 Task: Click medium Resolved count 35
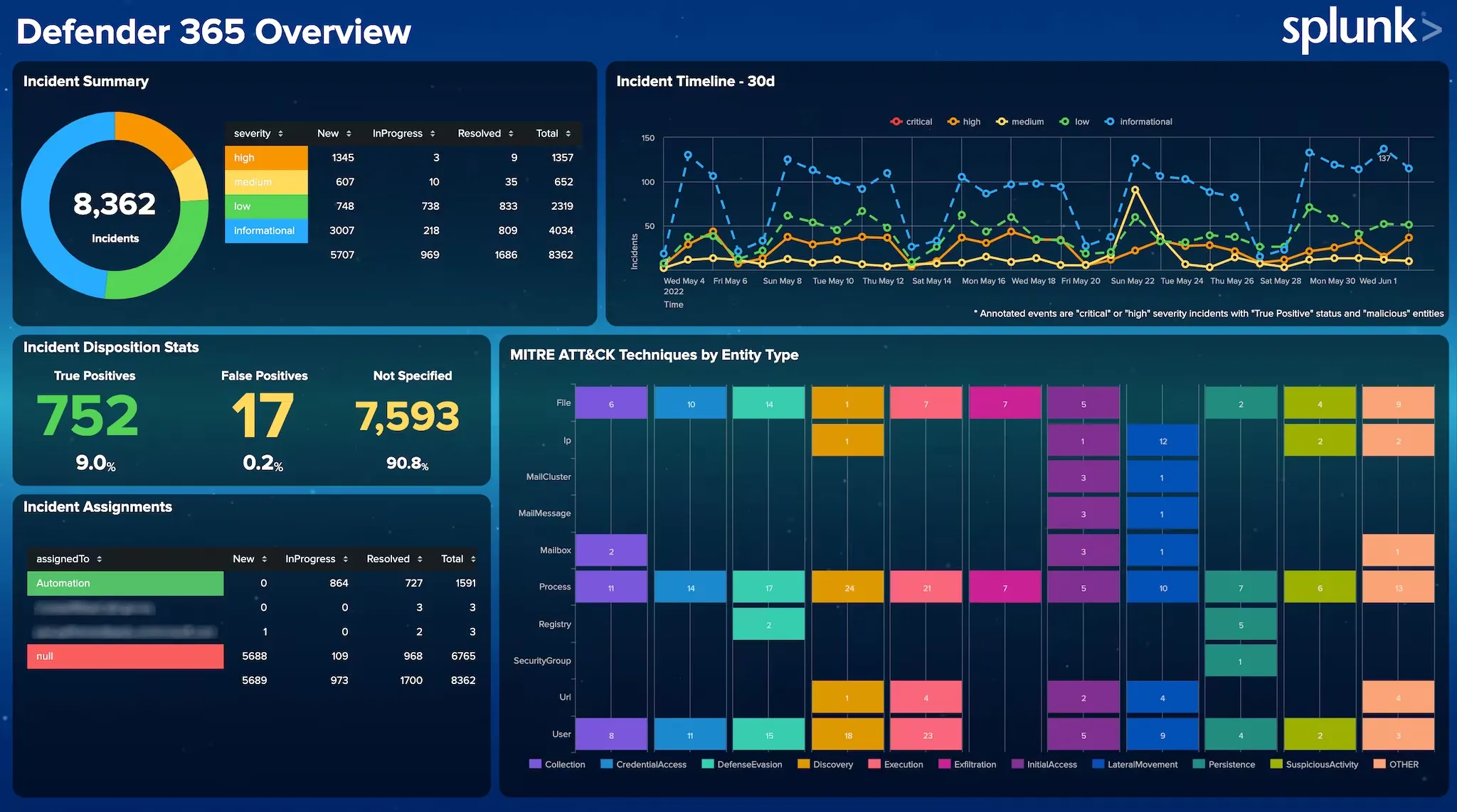511,182
